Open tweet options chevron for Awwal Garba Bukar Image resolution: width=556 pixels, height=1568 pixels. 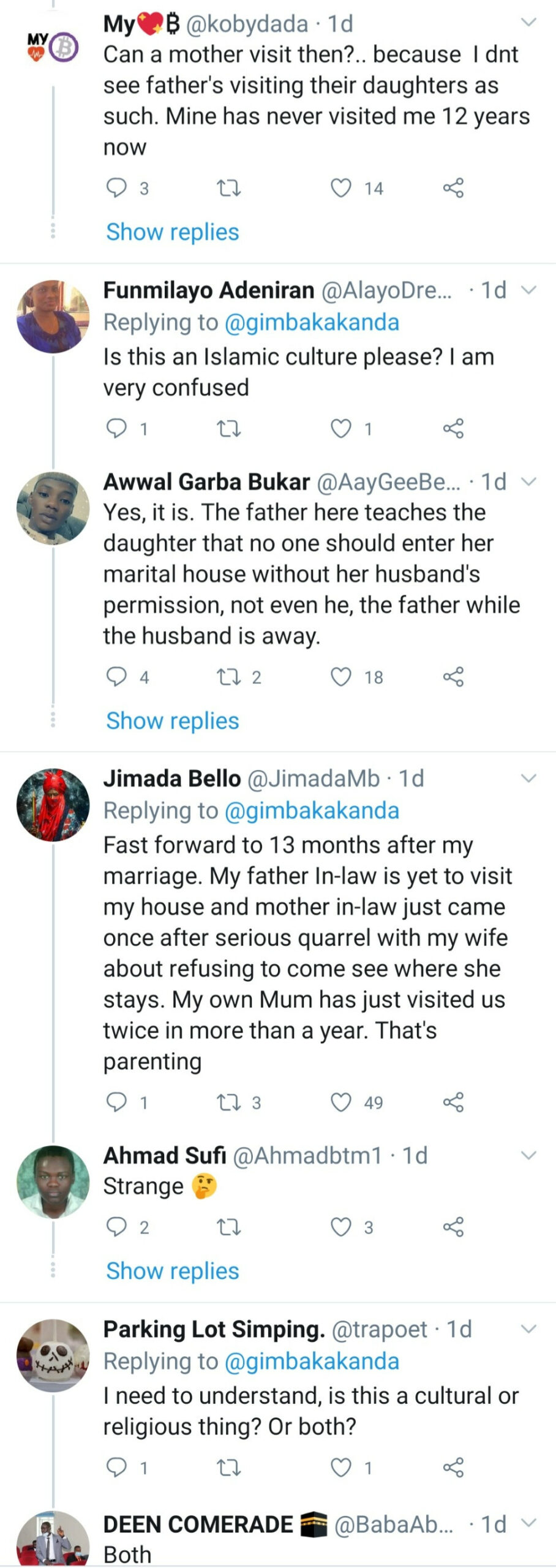[528, 481]
